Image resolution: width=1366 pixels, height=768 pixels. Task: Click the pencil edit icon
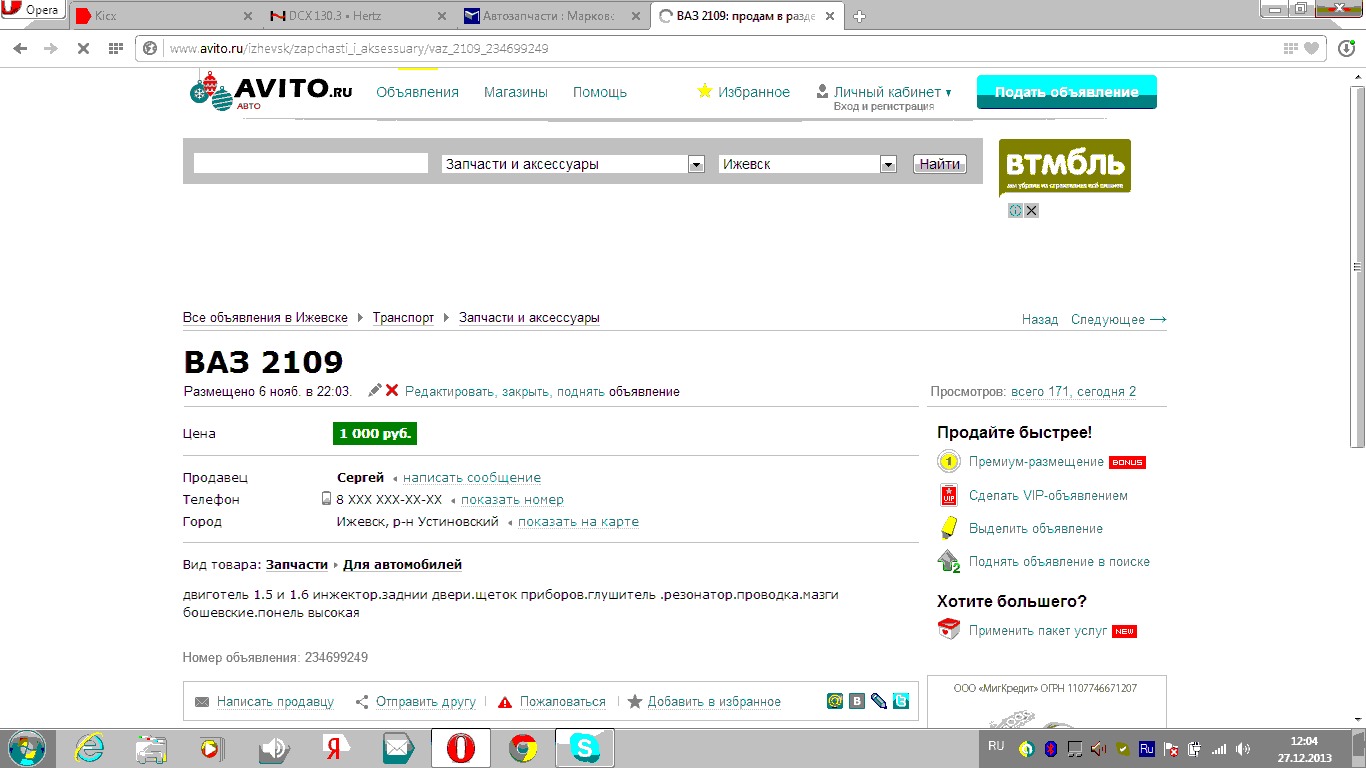point(375,391)
